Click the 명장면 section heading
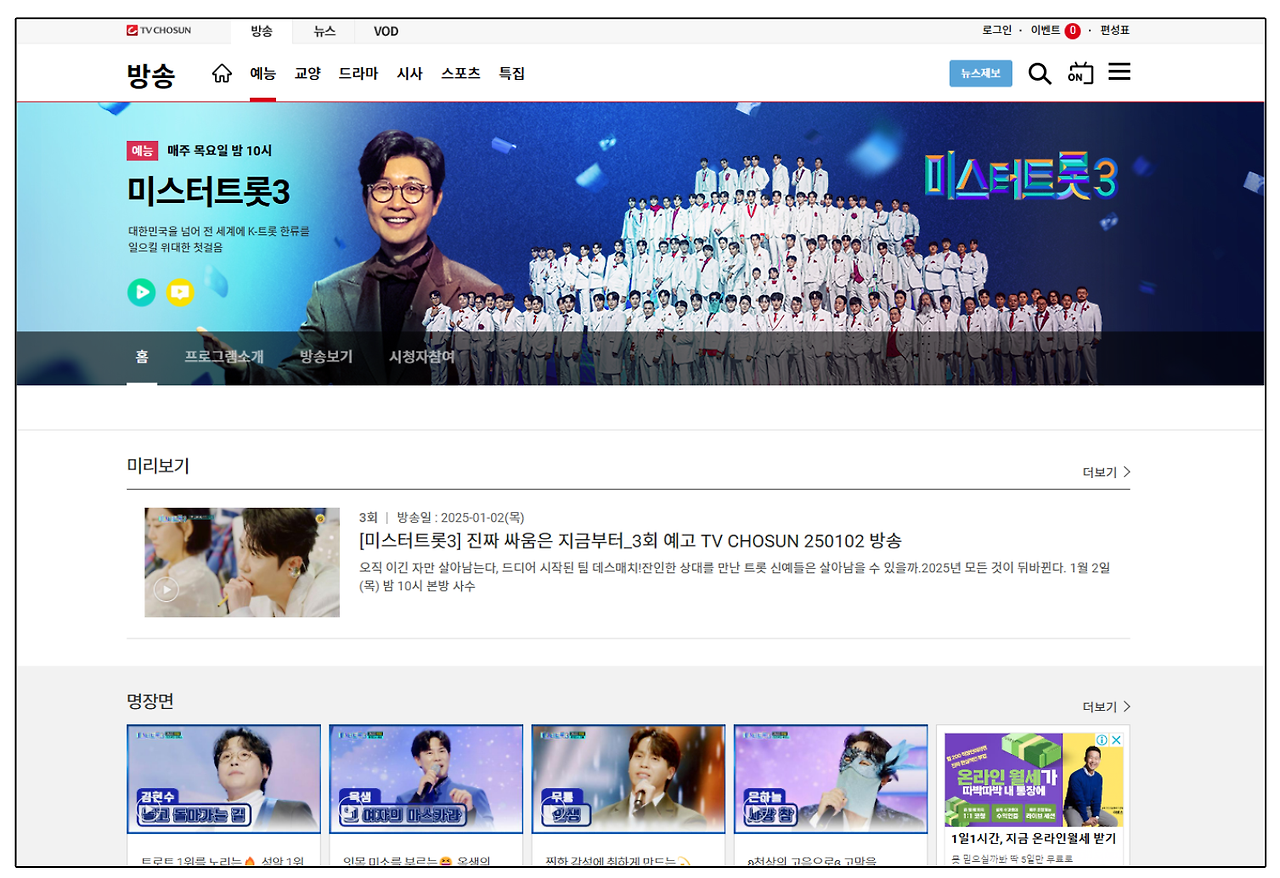Viewport: 1280px width, 878px height. click(x=150, y=701)
